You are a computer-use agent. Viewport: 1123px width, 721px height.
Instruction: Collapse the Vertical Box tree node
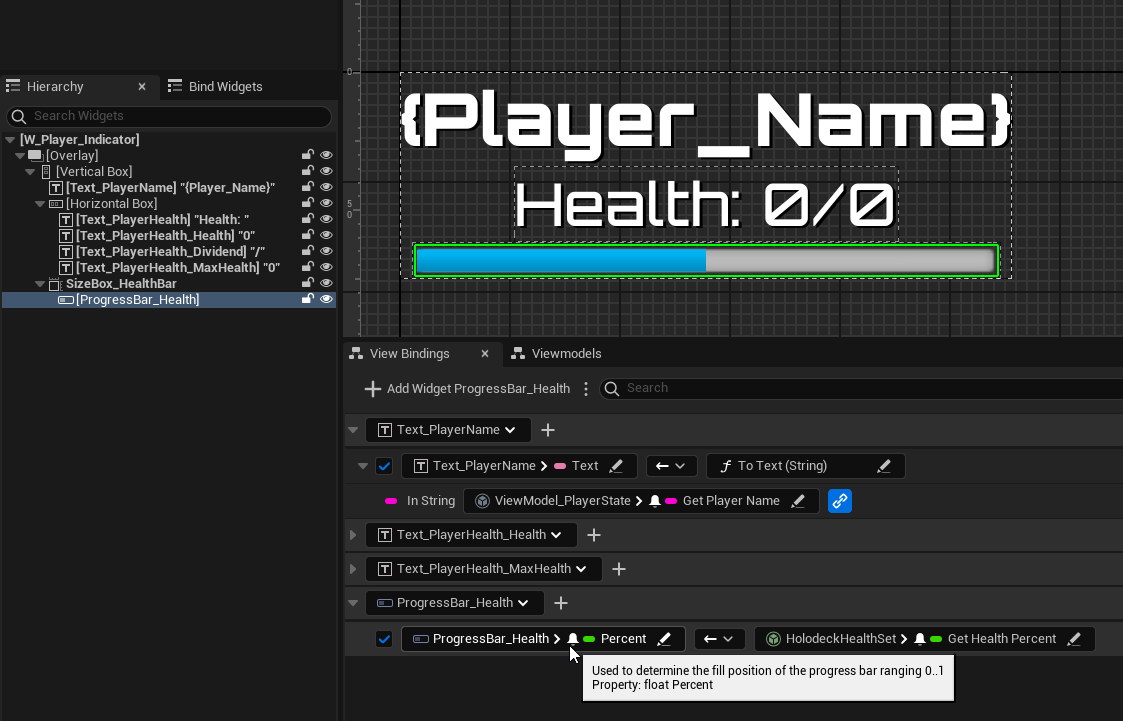(x=30, y=172)
